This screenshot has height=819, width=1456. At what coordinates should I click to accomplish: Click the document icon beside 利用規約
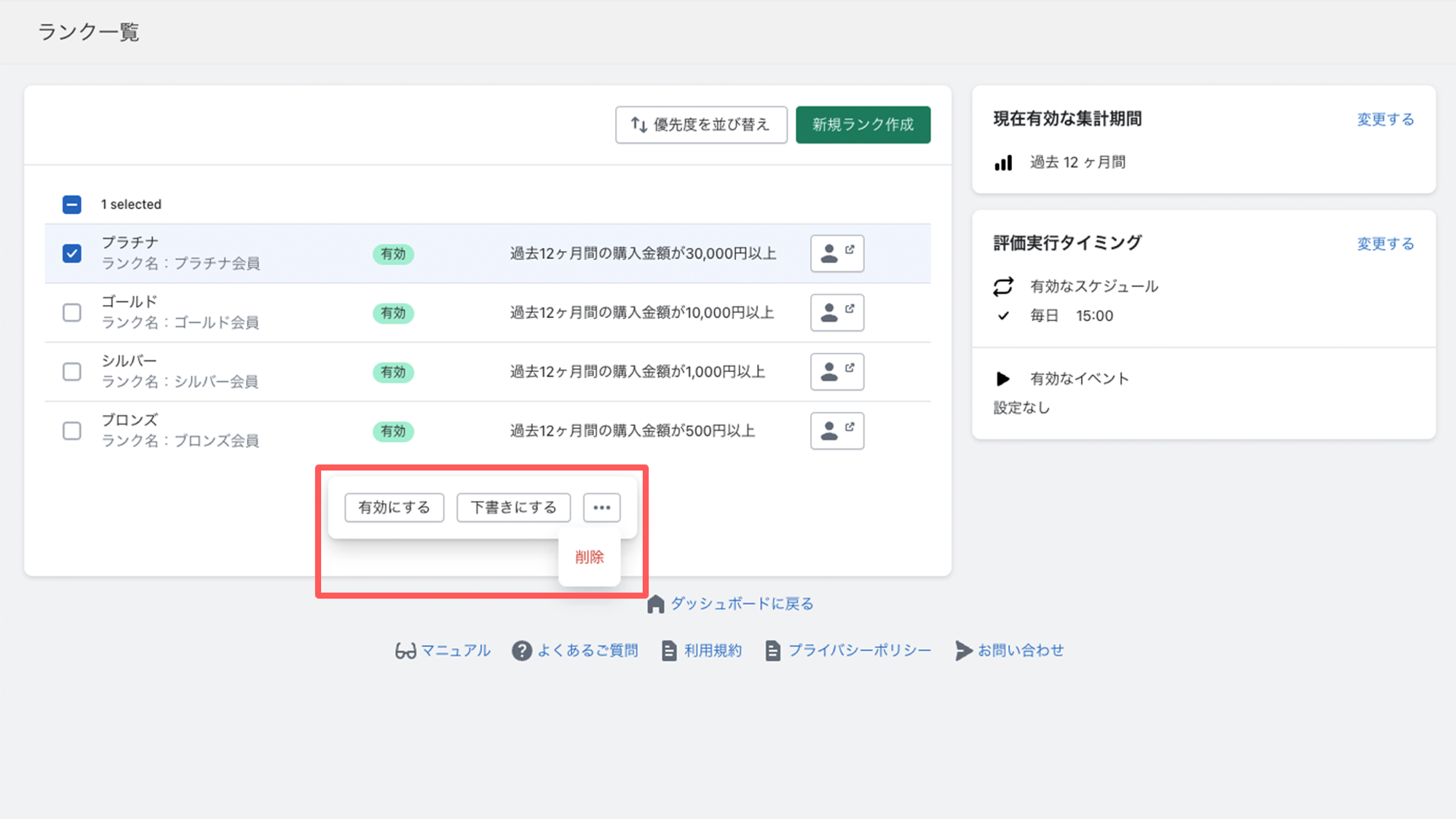pyautogui.click(x=668, y=651)
